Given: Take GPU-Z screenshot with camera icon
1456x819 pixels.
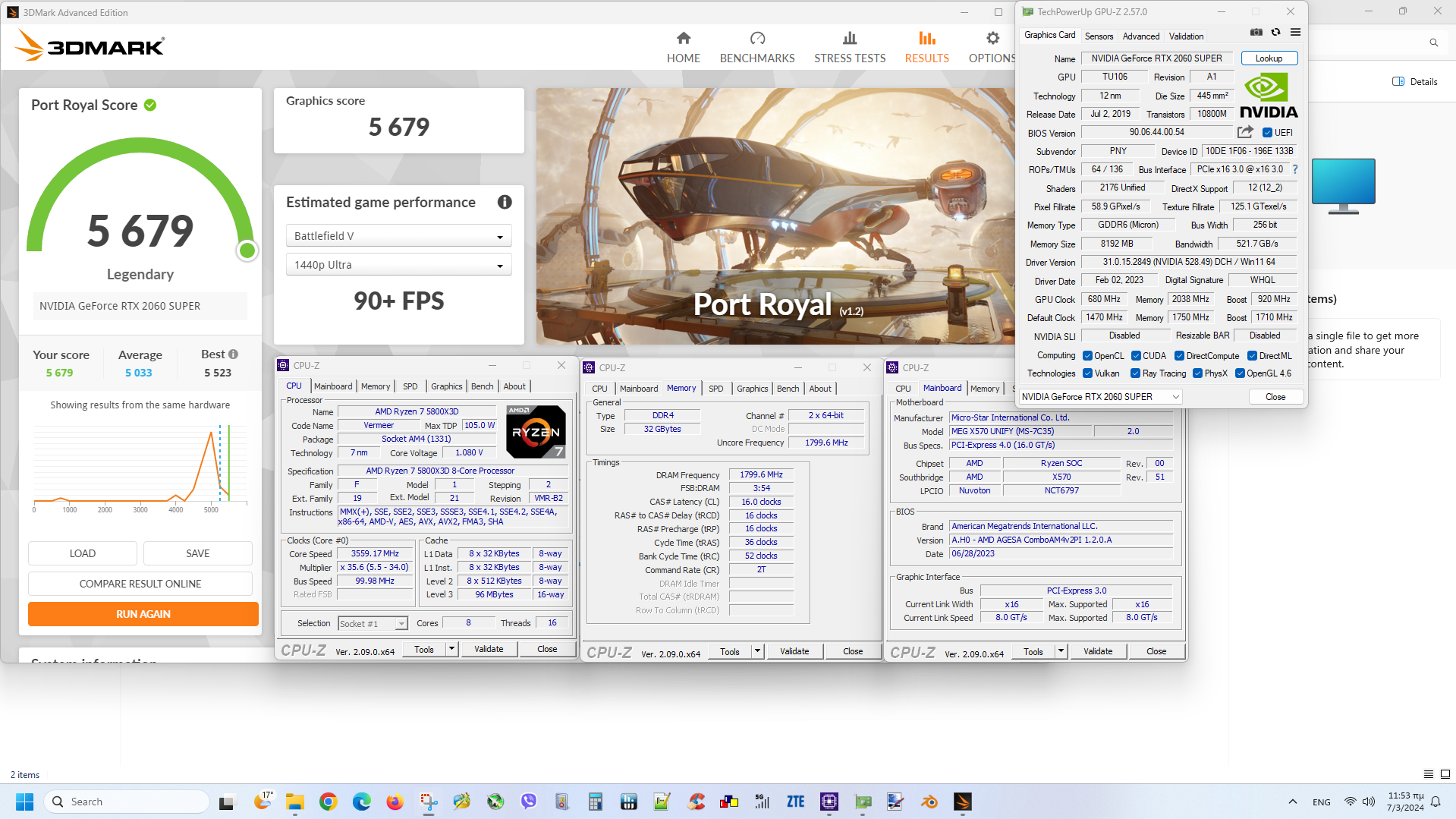Looking at the screenshot, I should point(1256,32).
